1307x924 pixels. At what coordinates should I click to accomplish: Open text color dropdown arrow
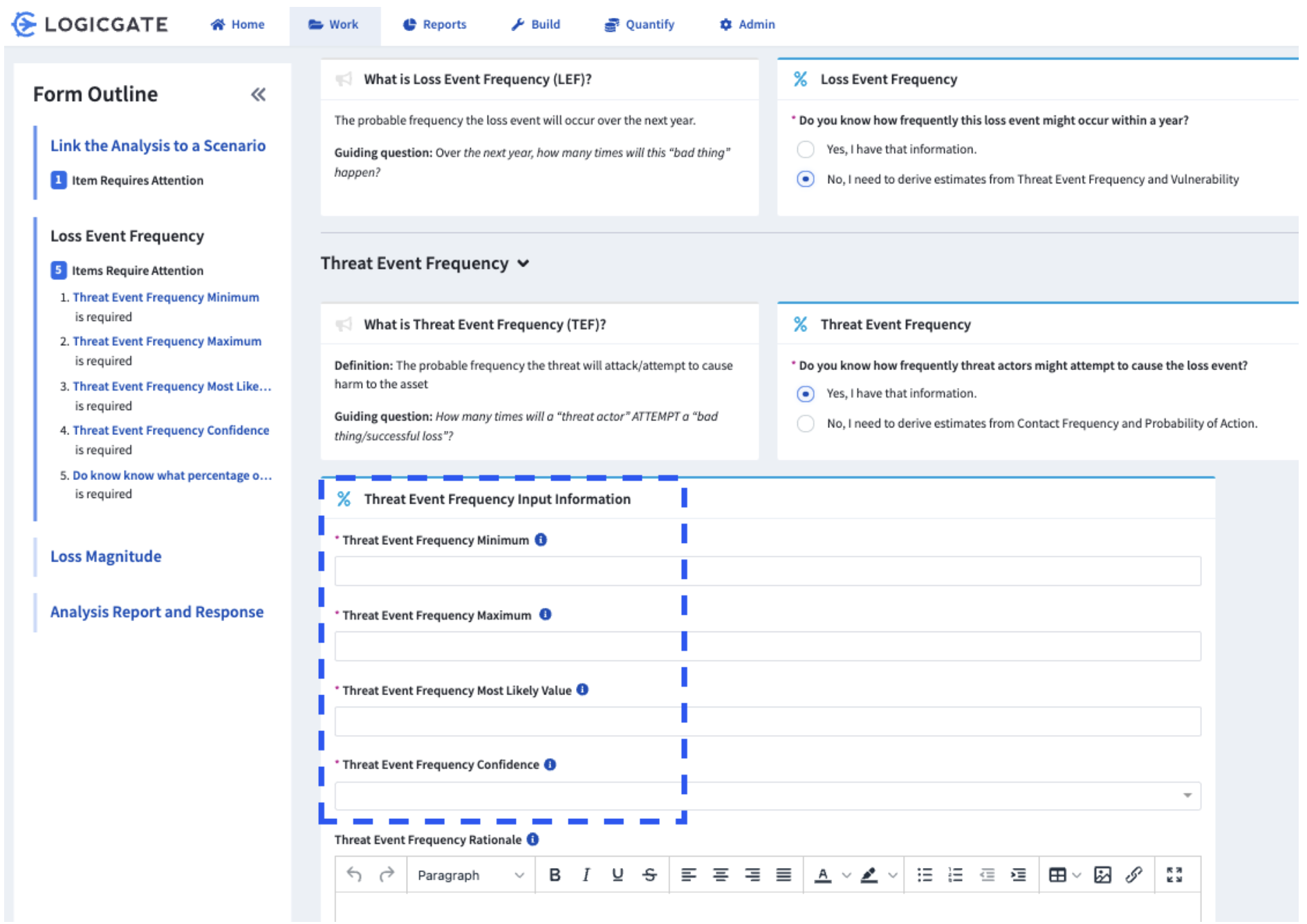coord(846,875)
